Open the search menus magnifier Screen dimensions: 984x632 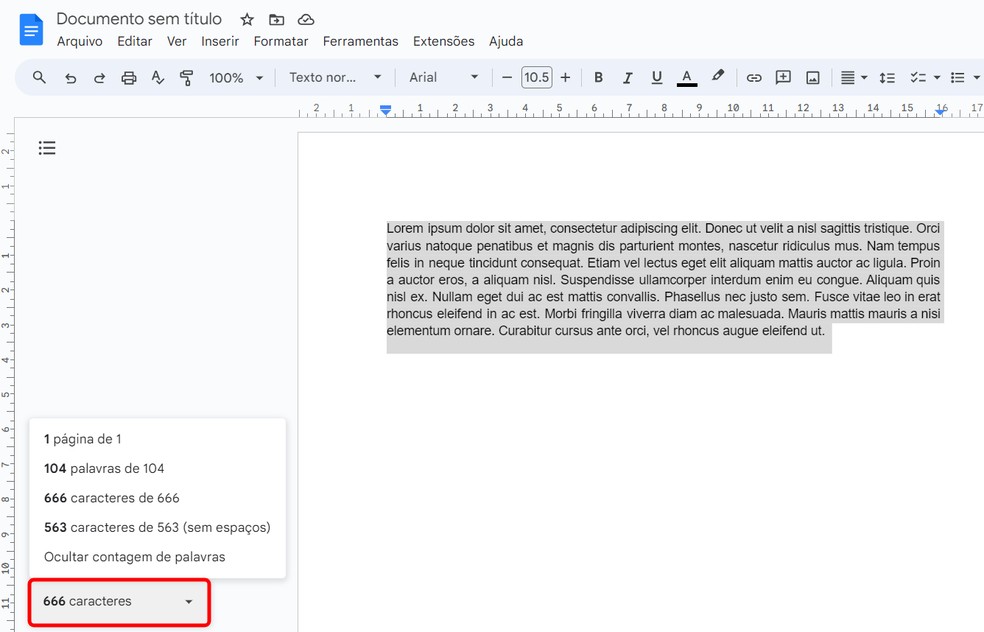tap(39, 77)
